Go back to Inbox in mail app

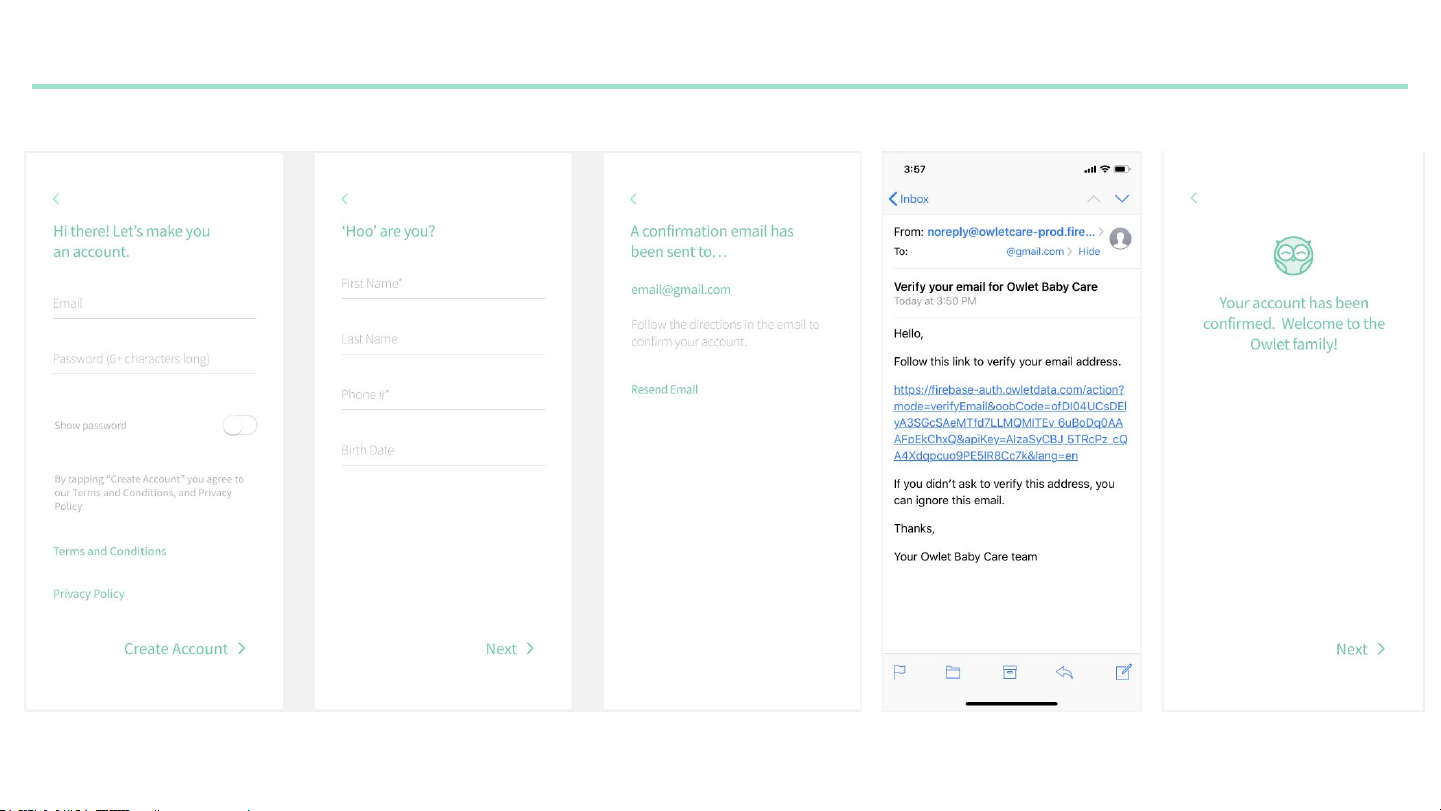[909, 199]
